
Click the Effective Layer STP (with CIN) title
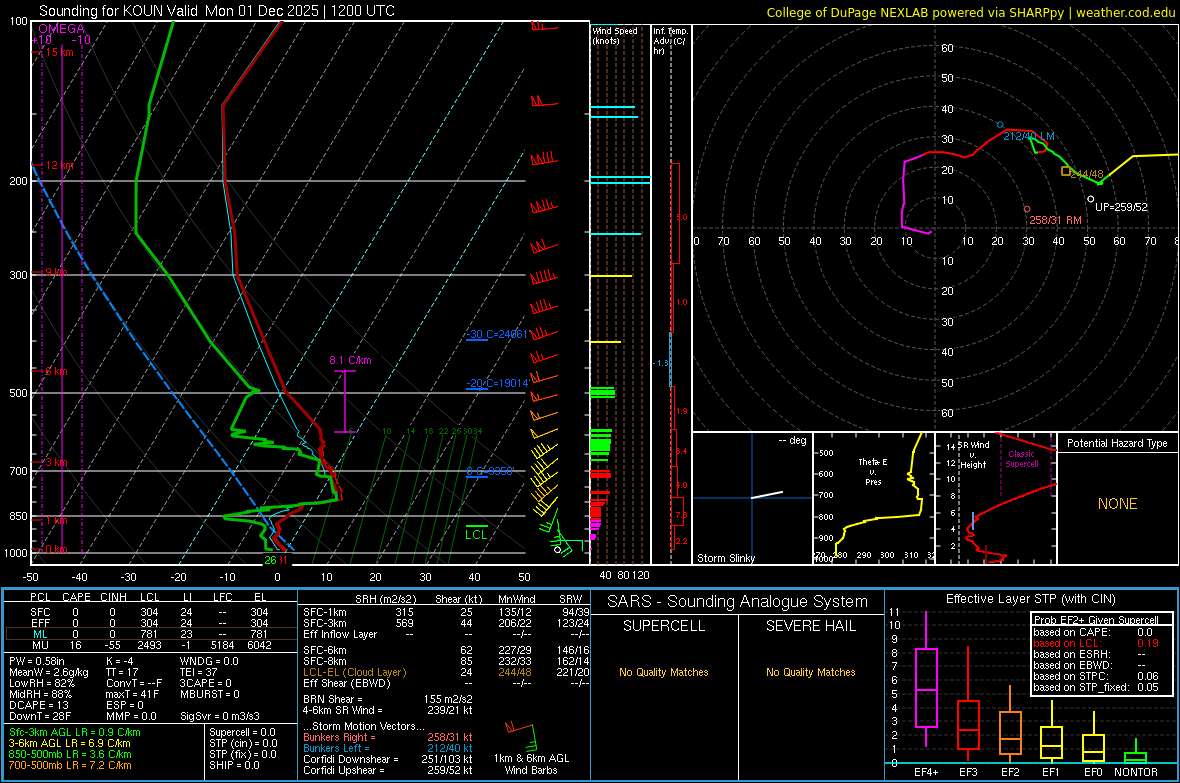pyautogui.click(x=1030, y=599)
